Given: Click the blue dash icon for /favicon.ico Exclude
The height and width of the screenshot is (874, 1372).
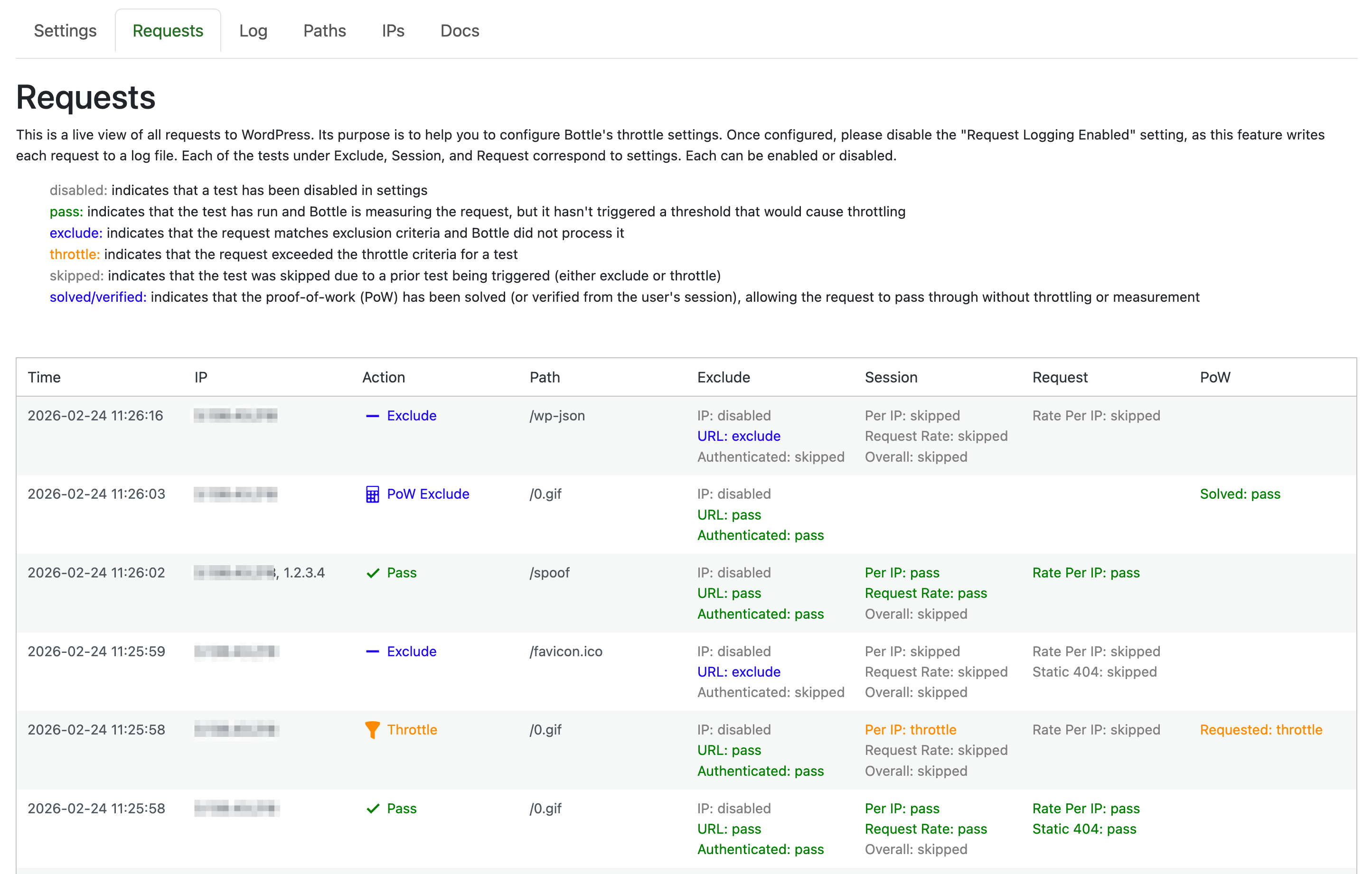Looking at the screenshot, I should (372, 651).
